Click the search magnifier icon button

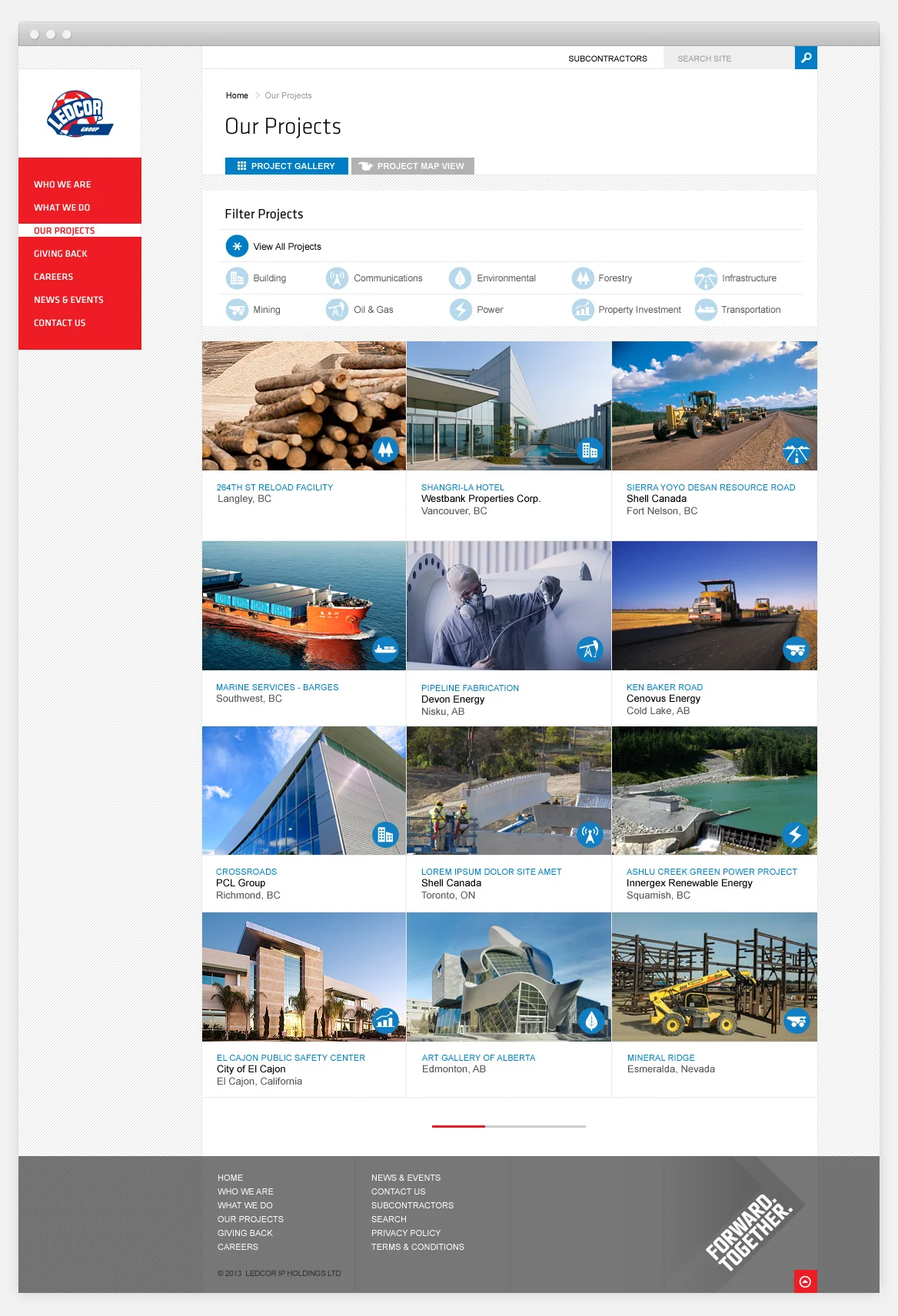coord(806,58)
